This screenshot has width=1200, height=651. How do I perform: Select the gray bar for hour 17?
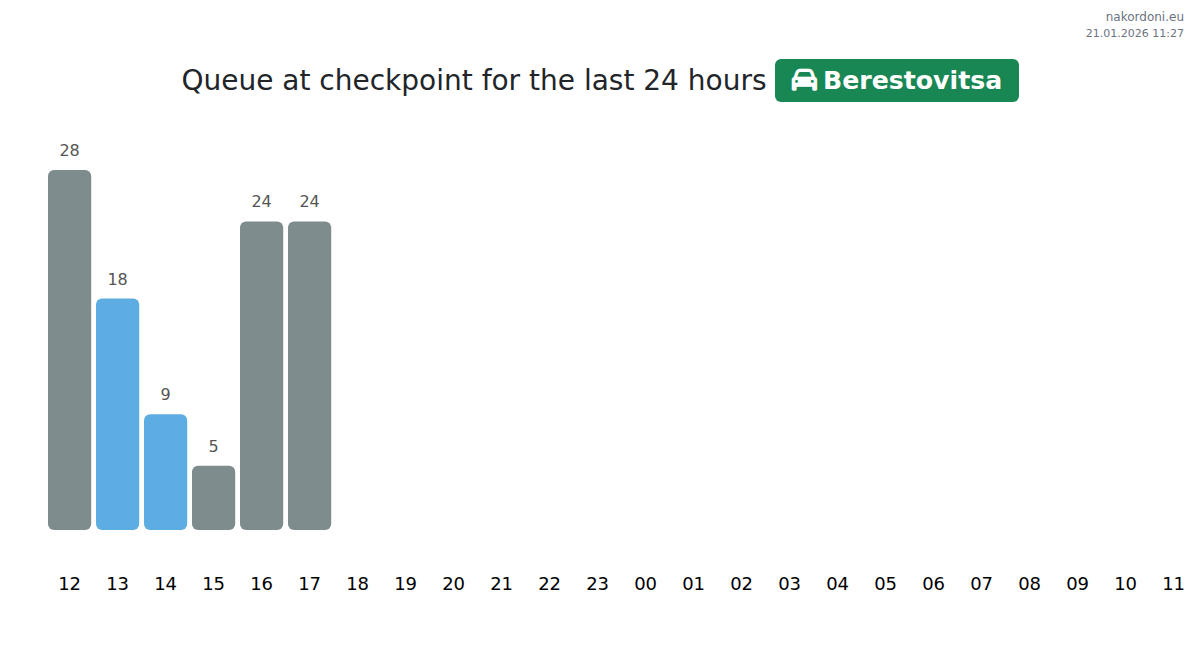click(309, 375)
